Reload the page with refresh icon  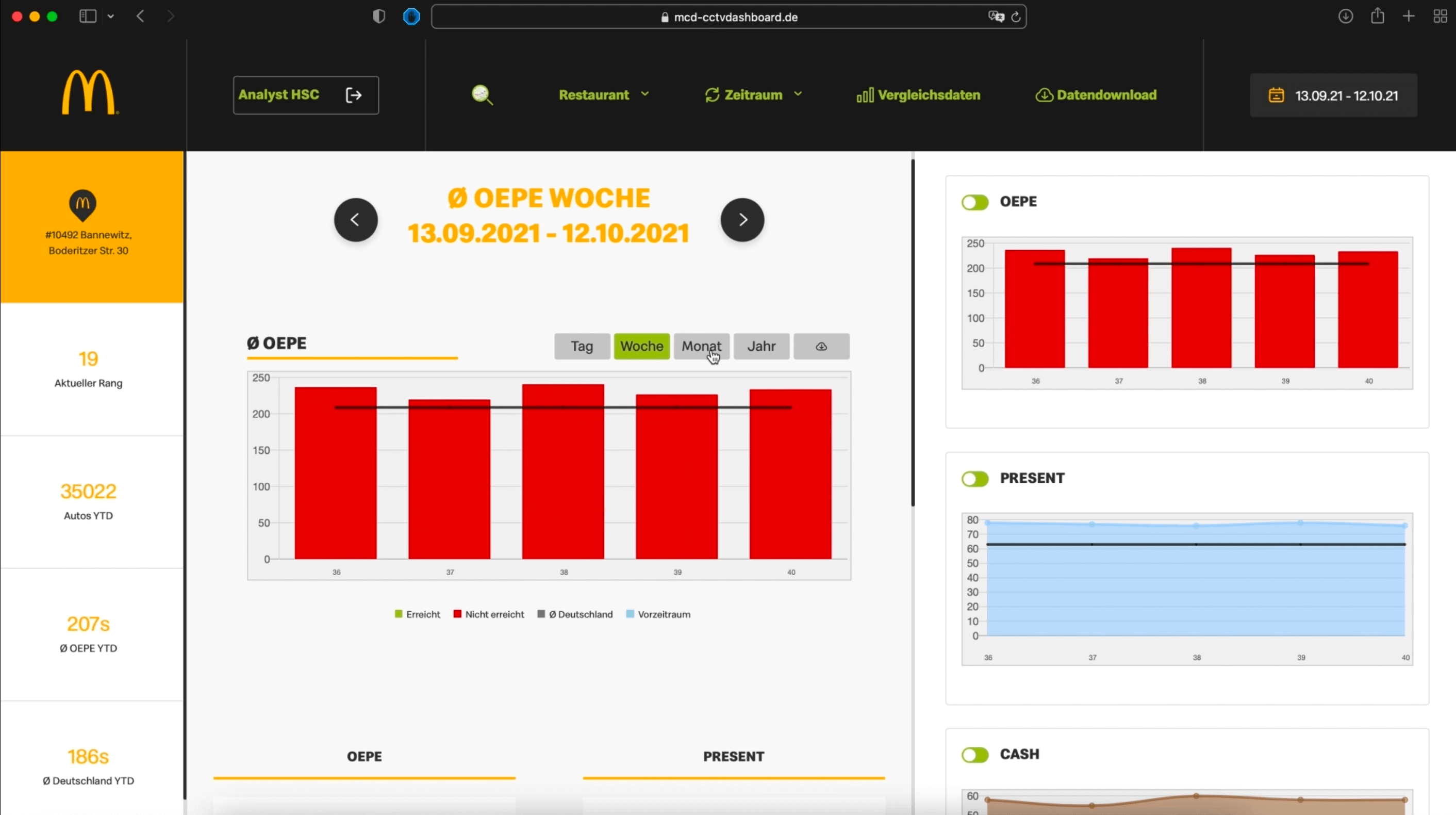point(1016,17)
